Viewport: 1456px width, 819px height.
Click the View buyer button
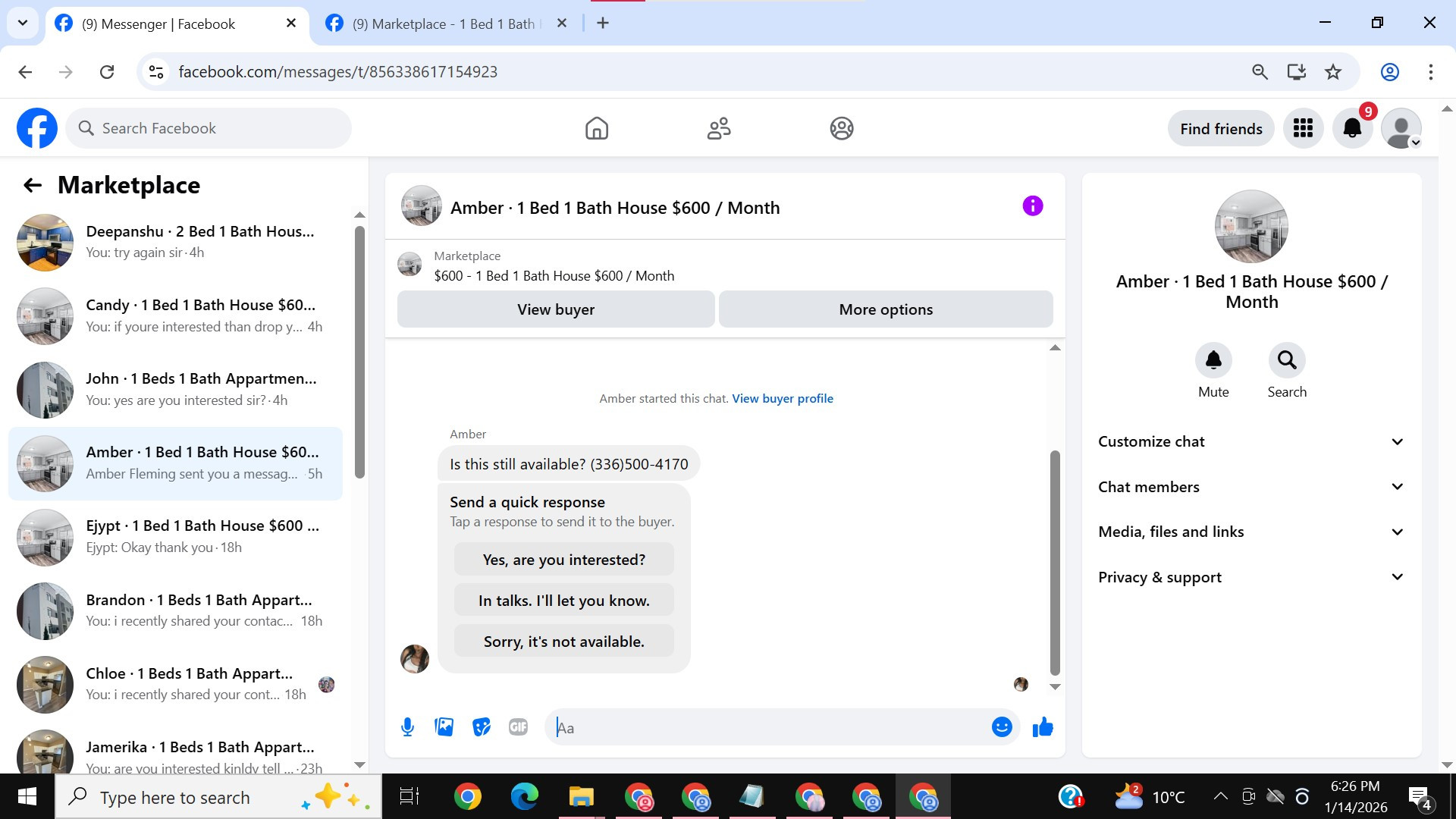pyautogui.click(x=556, y=309)
